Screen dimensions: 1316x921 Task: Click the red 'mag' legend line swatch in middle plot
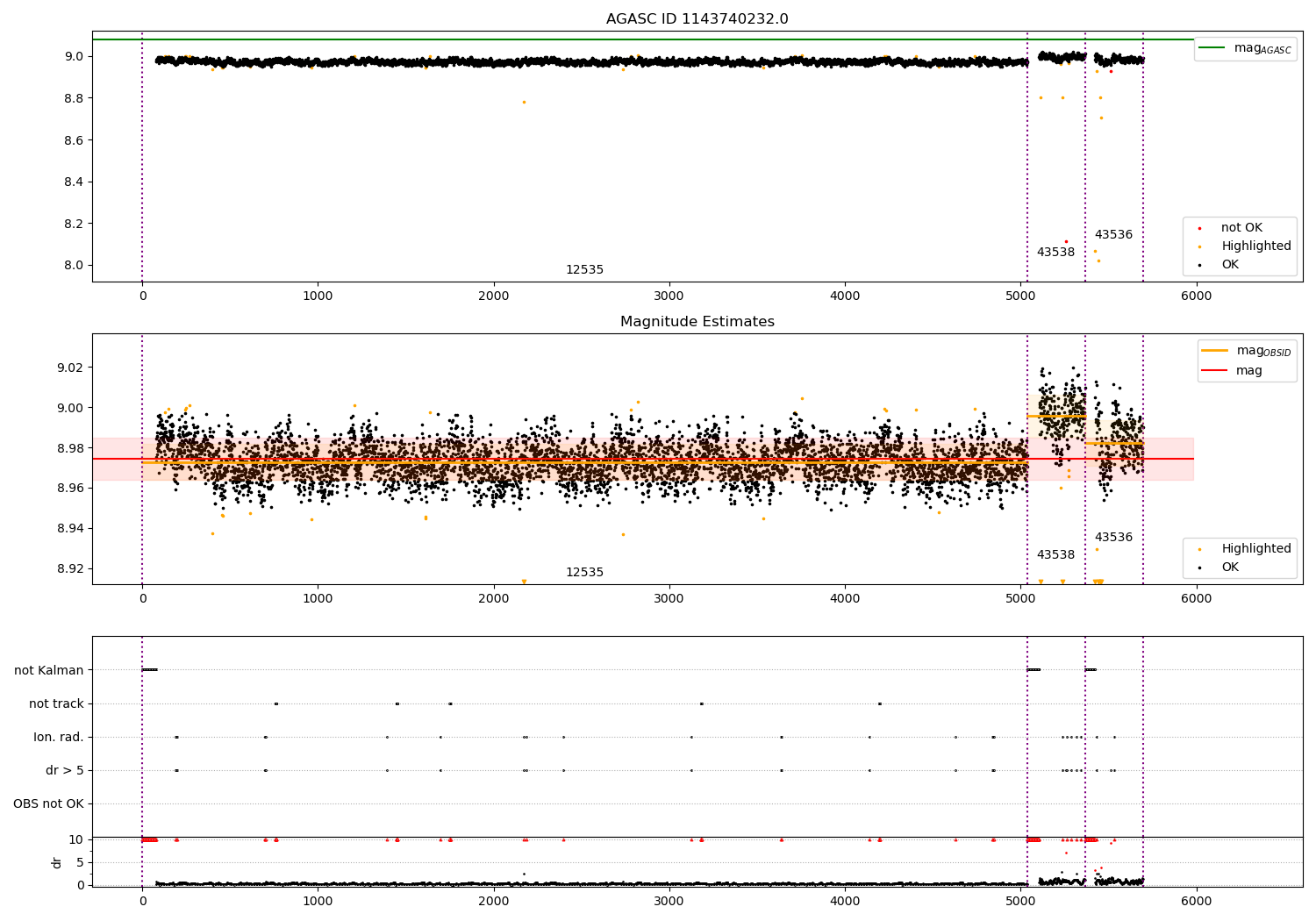click(x=1214, y=371)
